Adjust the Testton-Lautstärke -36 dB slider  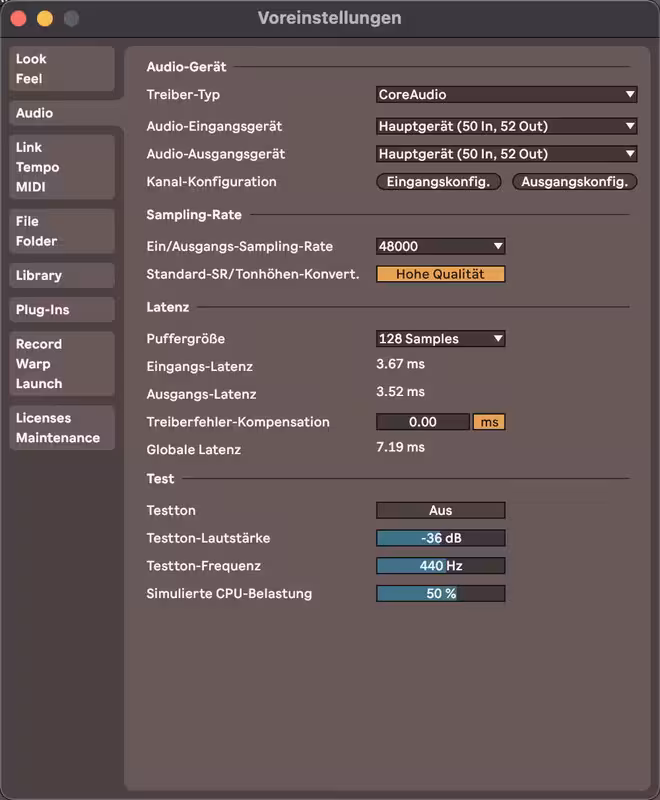pyautogui.click(x=441, y=538)
